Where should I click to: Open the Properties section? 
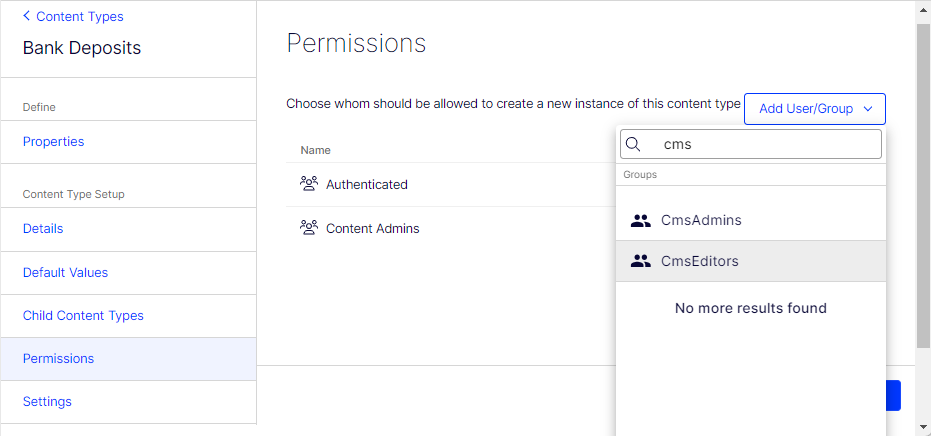[54, 142]
